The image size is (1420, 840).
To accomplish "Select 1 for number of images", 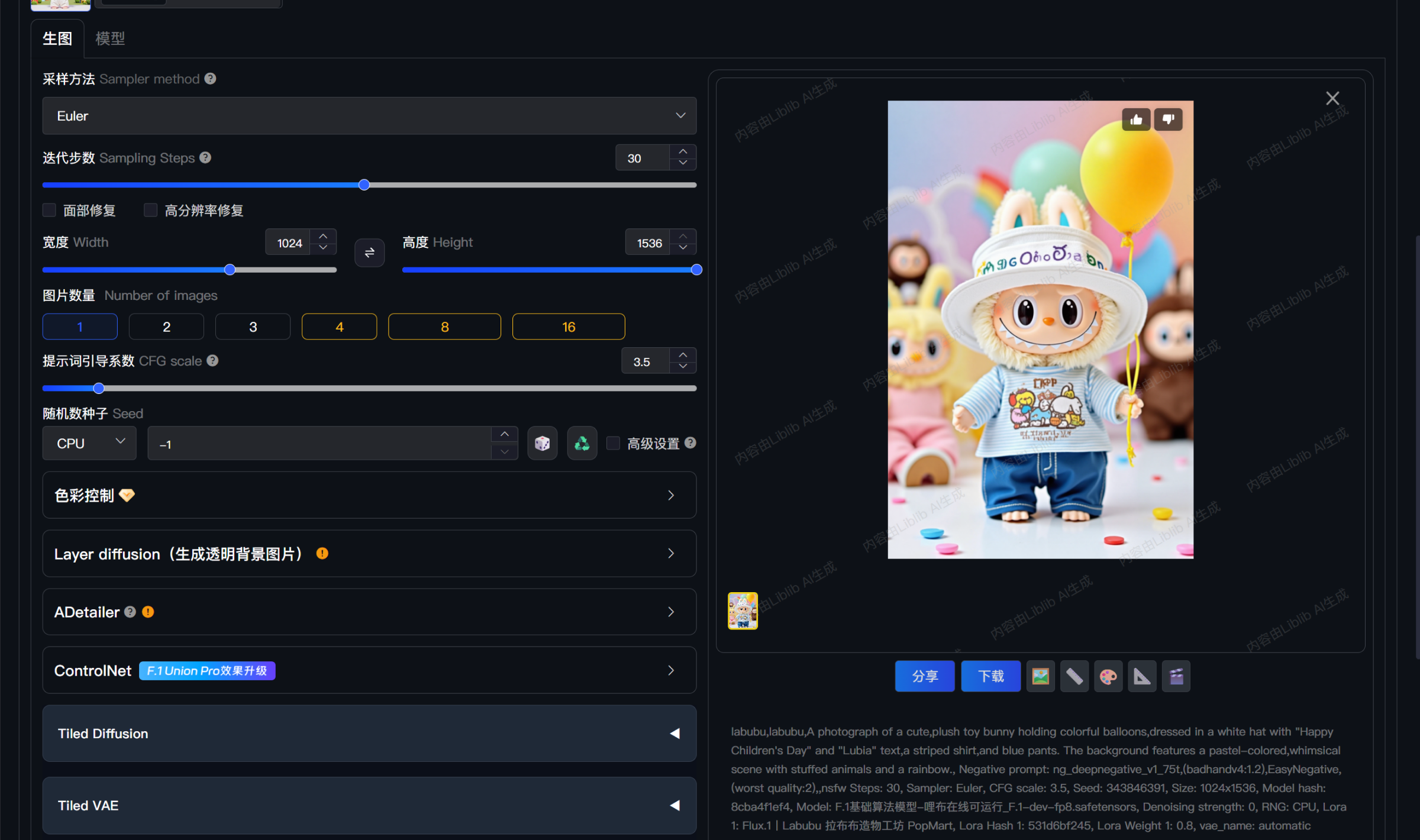I will (x=80, y=327).
